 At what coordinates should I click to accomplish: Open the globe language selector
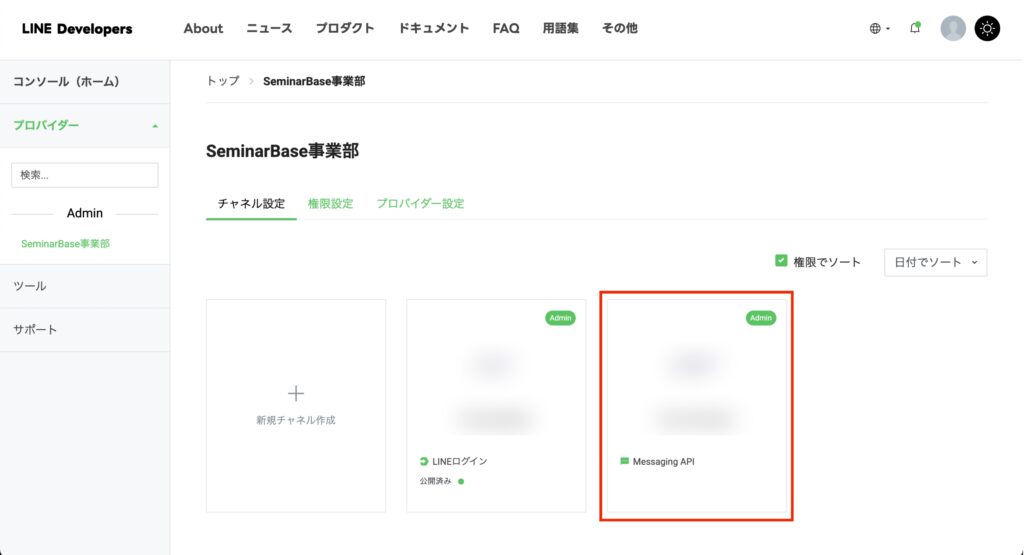(x=879, y=29)
